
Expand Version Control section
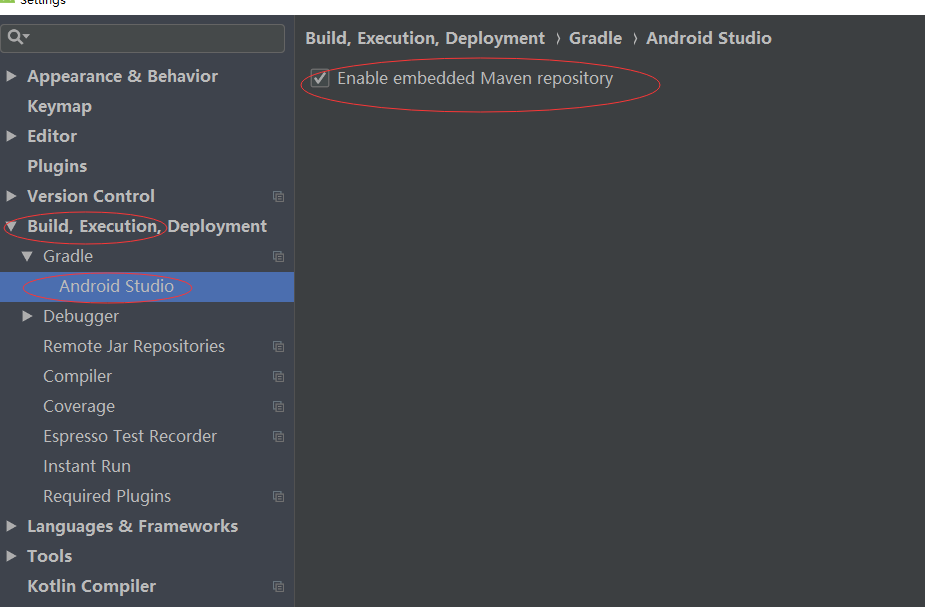[11, 196]
